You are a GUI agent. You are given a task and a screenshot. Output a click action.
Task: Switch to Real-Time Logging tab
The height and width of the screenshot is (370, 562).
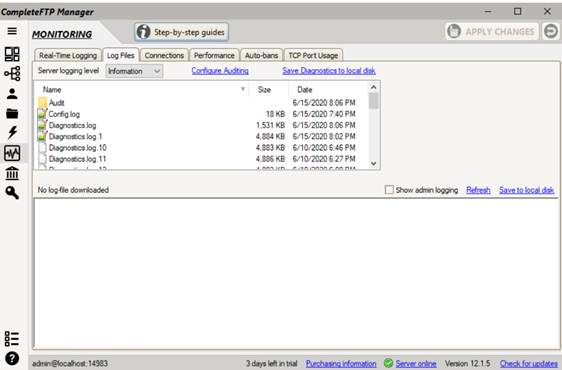pos(68,55)
